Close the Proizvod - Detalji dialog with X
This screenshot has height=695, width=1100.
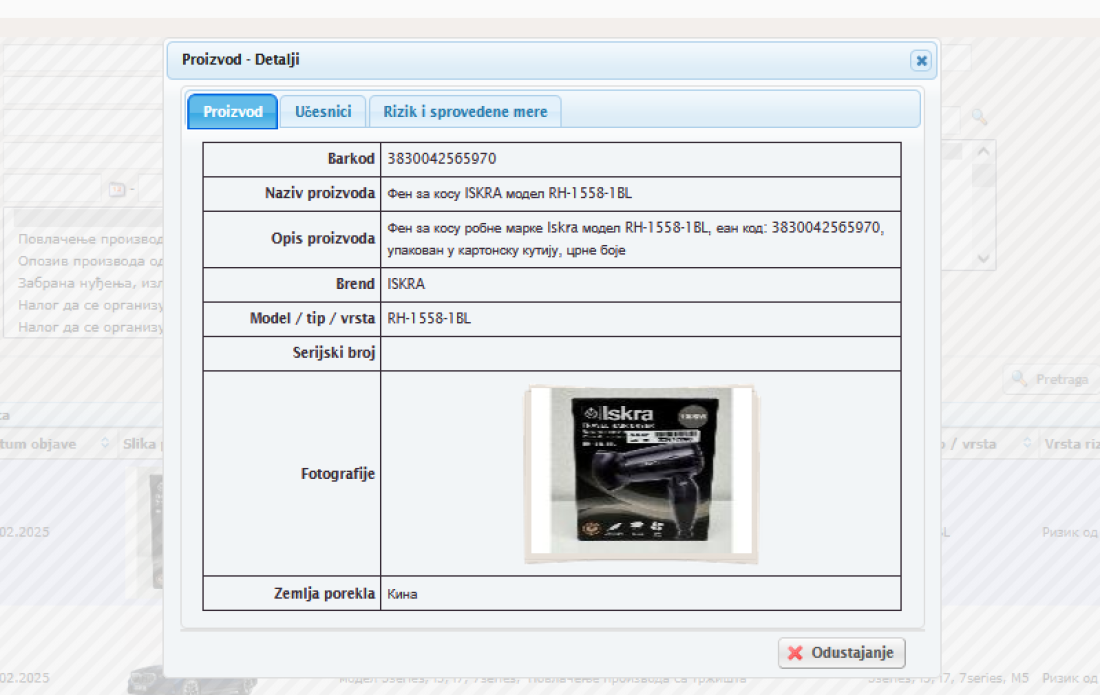[x=921, y=61]
